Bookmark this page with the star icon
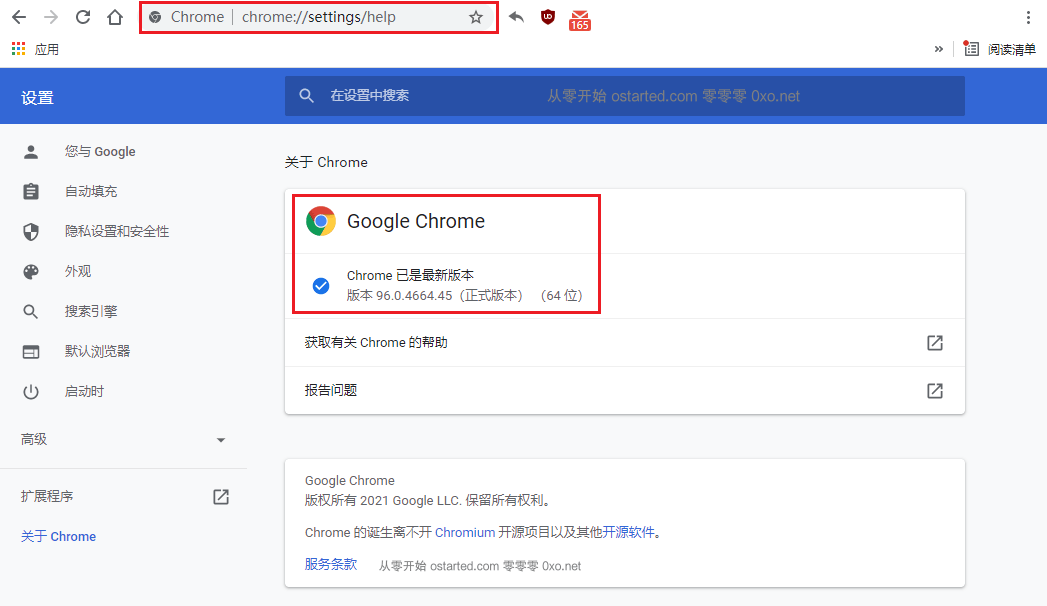This screenshot has width=1047, height=606. tap(475, 17)
